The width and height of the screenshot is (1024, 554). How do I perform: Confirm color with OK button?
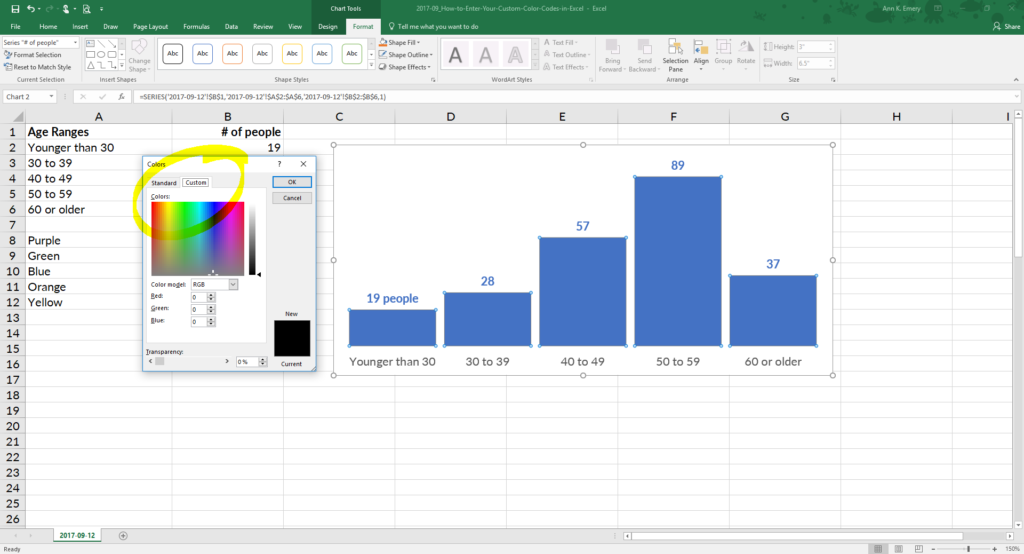(292, 182)
